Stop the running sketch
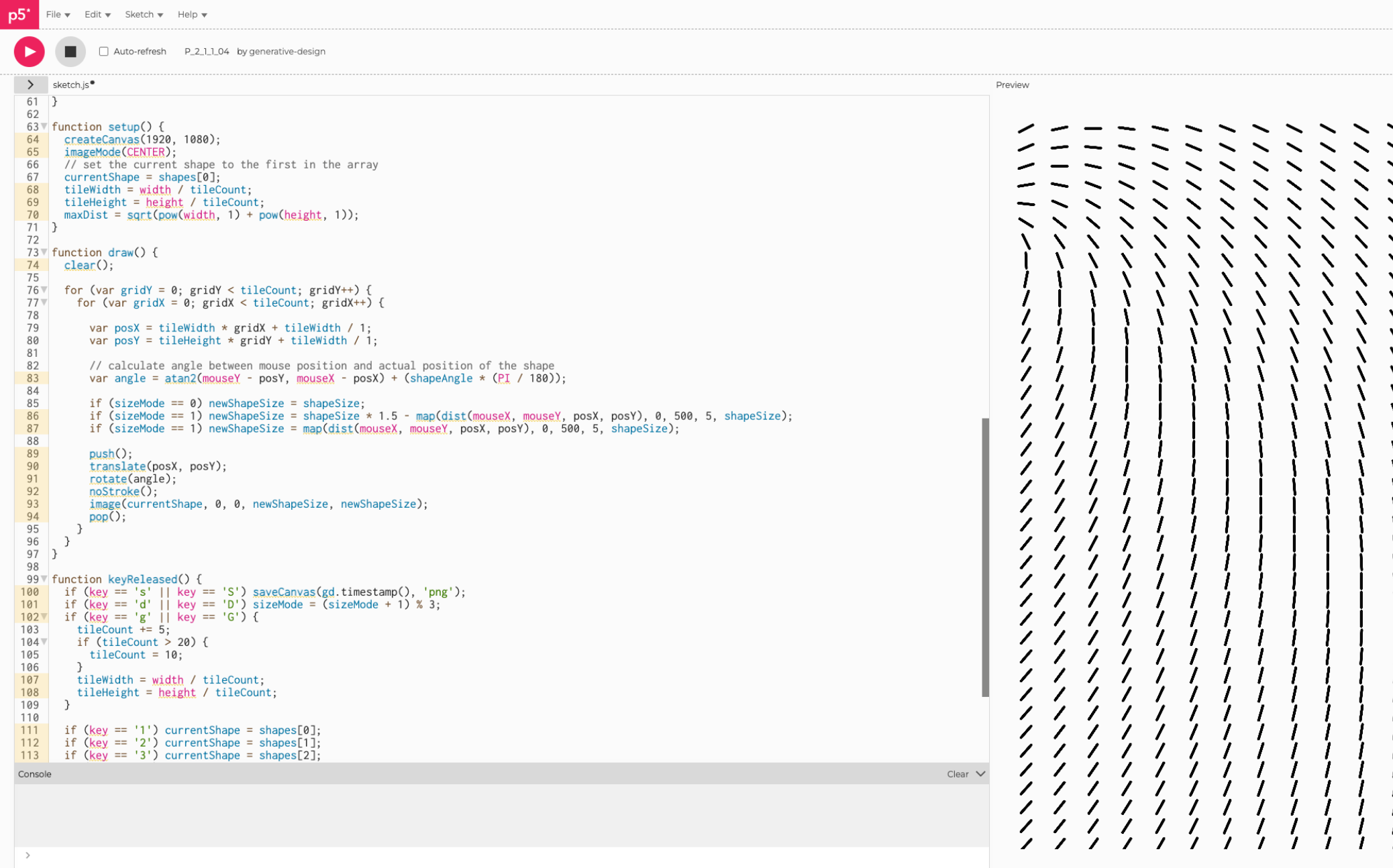 pos(70,52)
